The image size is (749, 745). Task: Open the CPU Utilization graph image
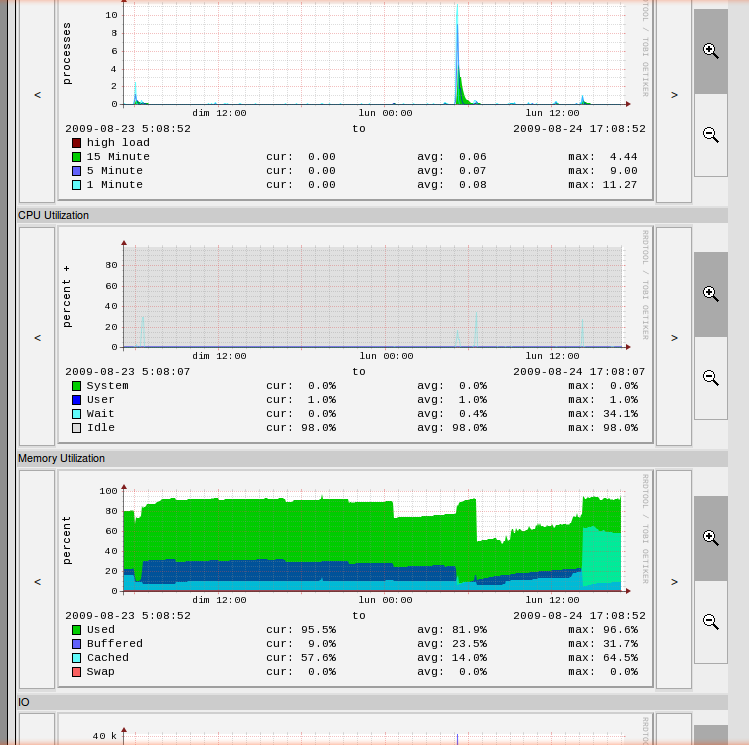355,334
